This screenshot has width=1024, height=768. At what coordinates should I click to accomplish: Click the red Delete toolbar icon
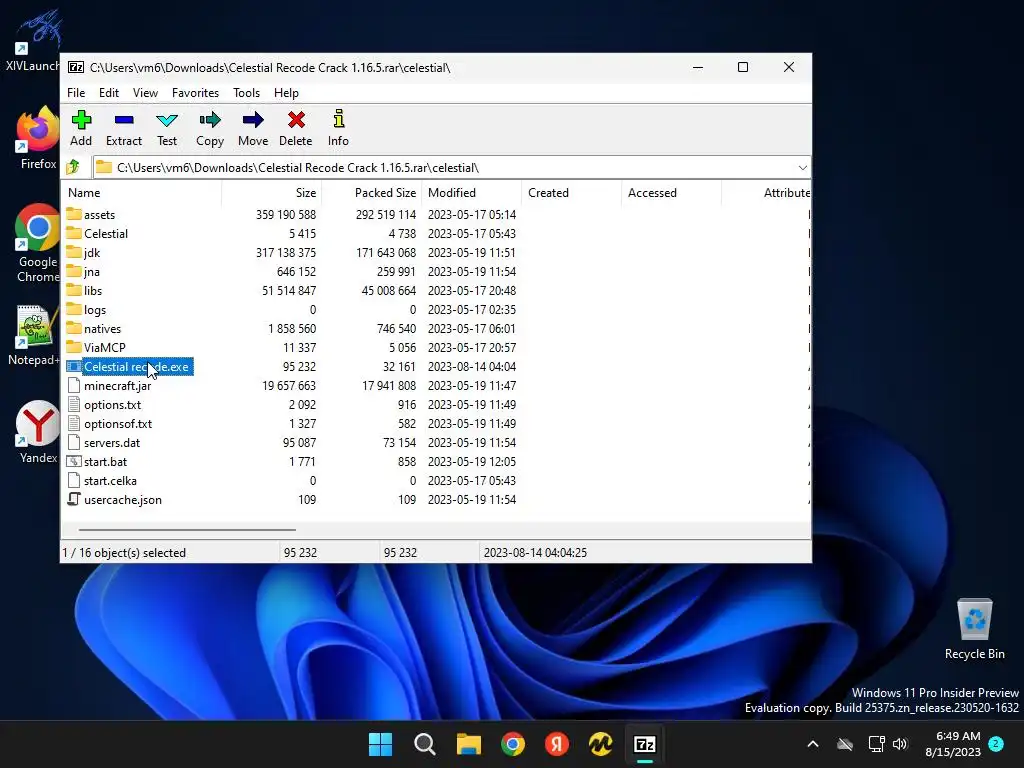pyautogui.click(x=296, y=120)
